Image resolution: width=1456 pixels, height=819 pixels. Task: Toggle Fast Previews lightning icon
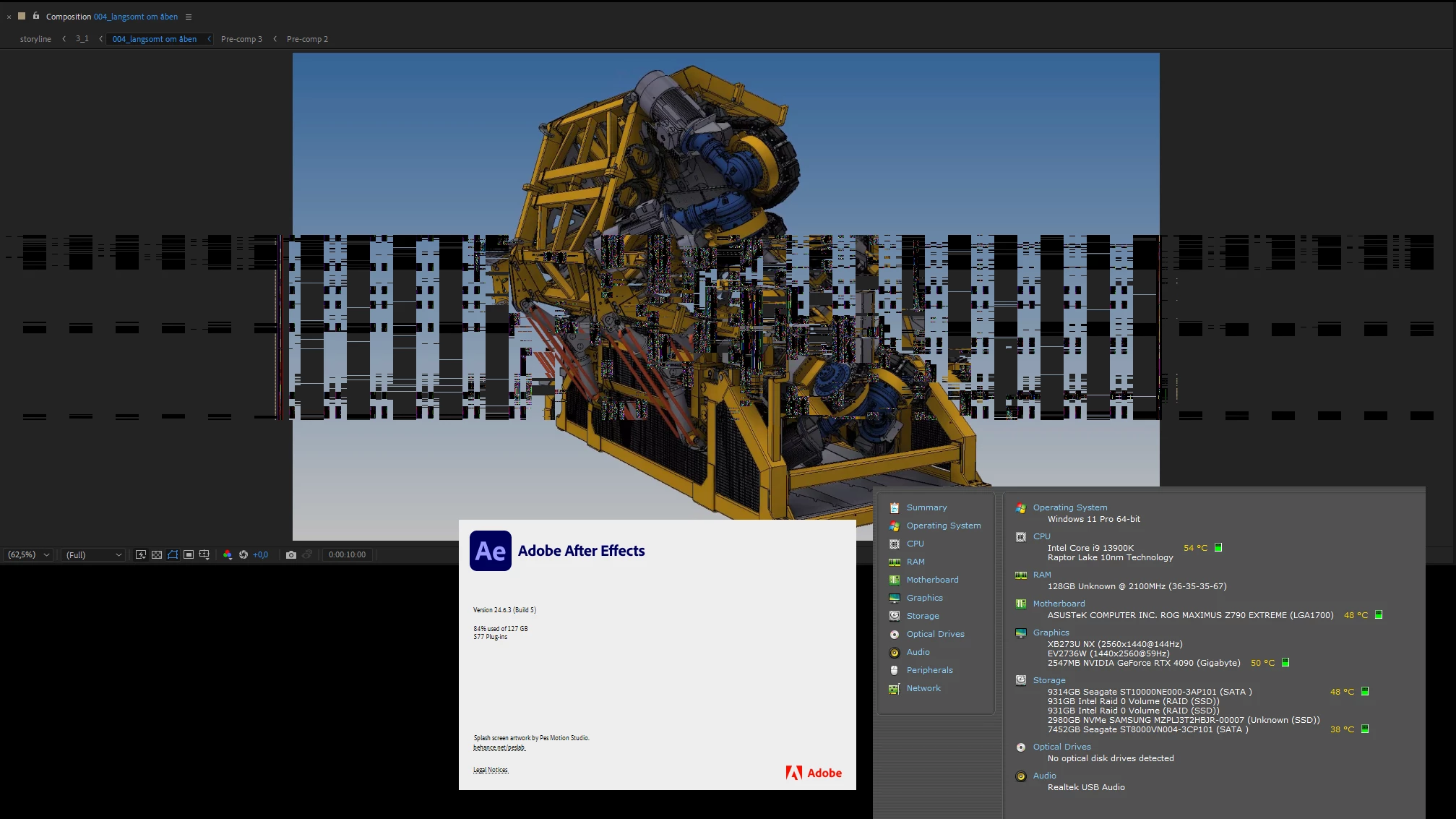[141, 554]
